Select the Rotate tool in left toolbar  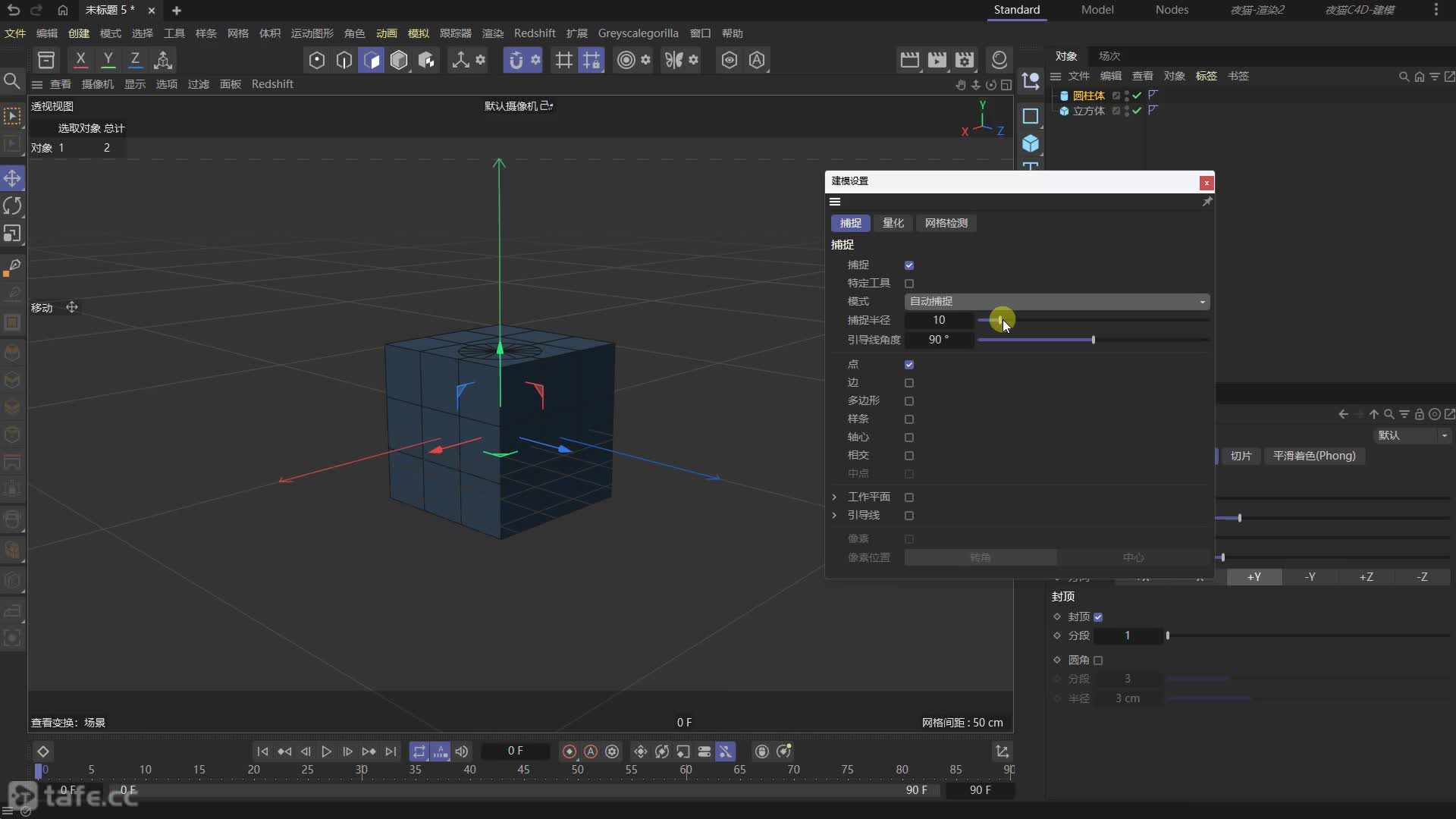coord(12,206)
